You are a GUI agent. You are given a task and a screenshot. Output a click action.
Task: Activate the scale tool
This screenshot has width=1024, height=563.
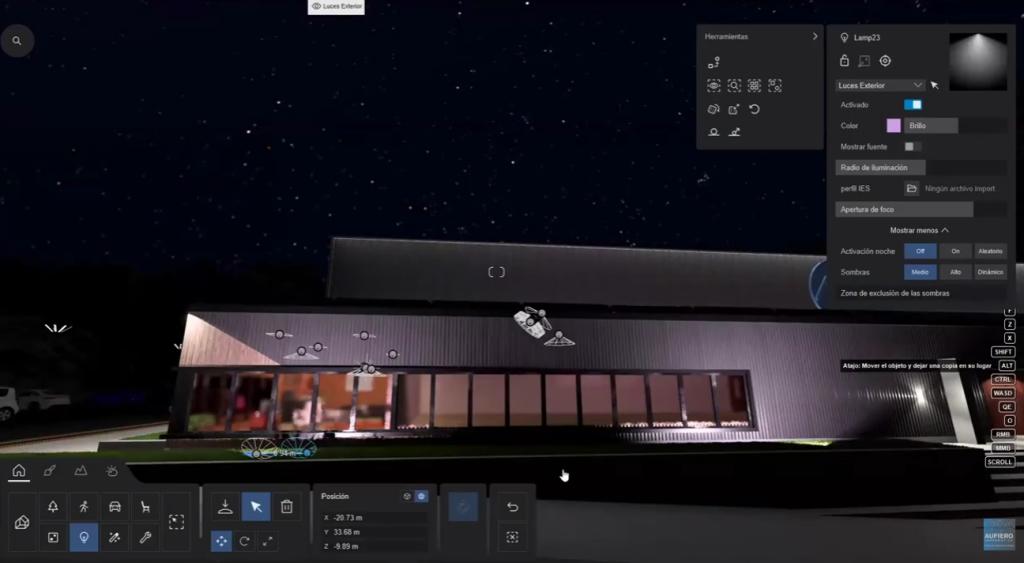[267, 541]
